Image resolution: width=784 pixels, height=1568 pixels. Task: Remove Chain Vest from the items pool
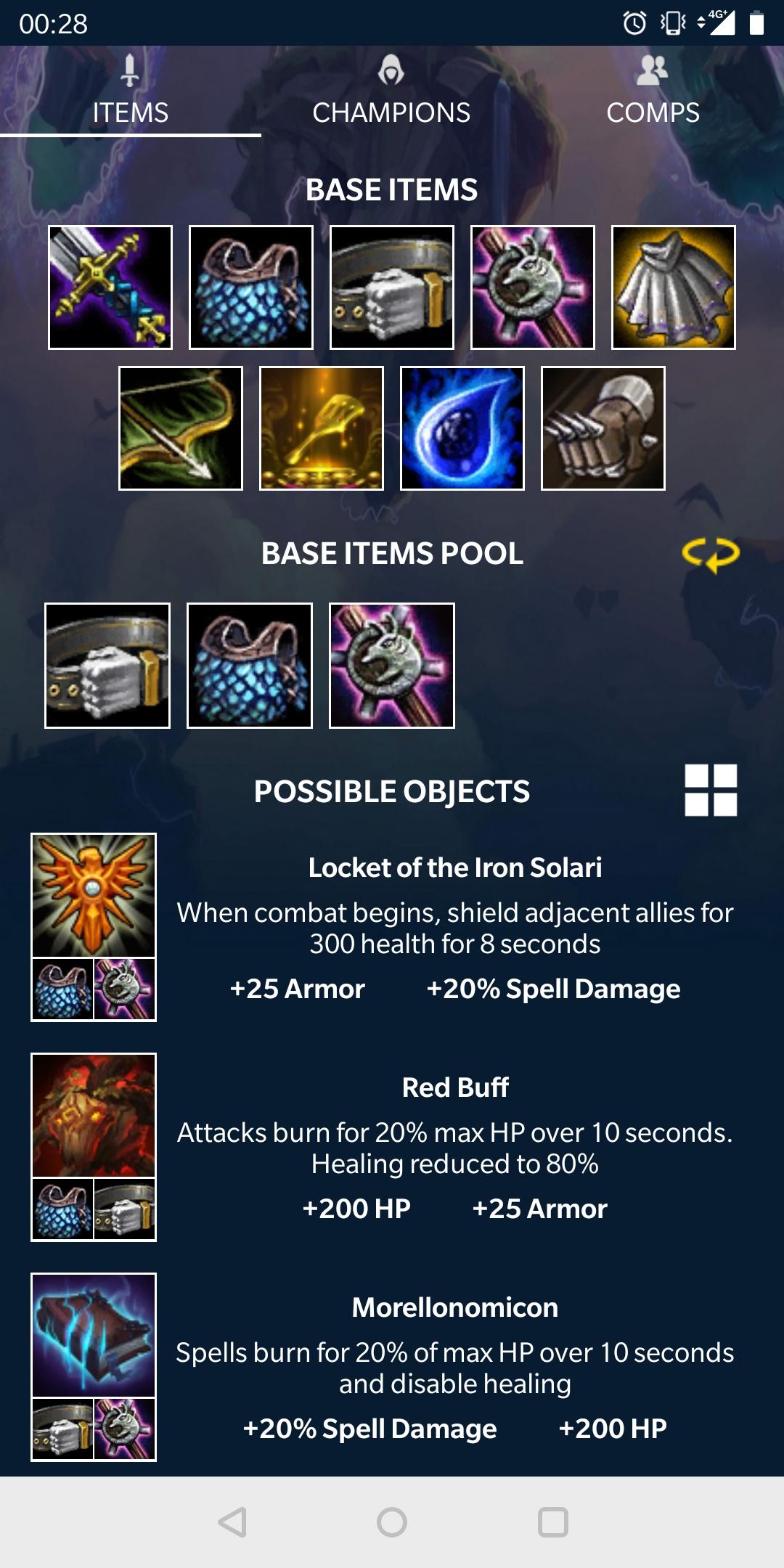[250, 666]
